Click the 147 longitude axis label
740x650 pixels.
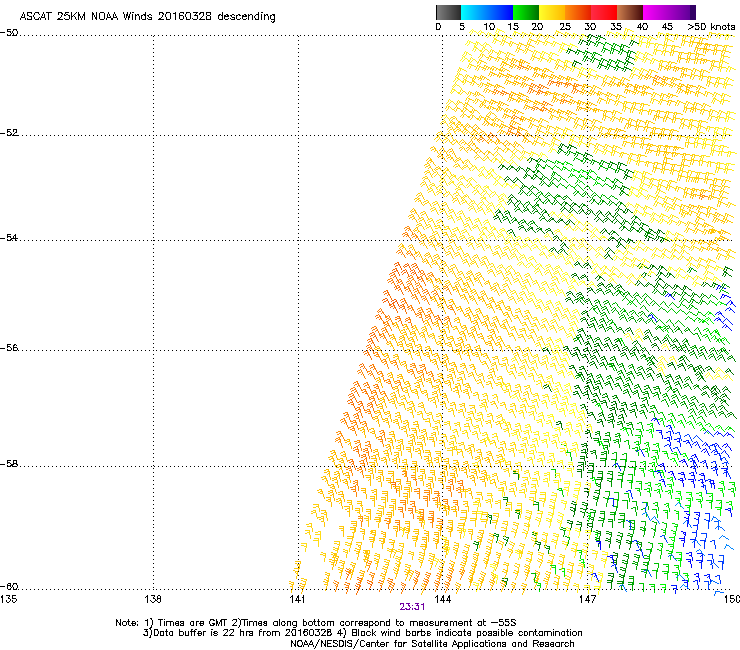(x=587, y=599)
